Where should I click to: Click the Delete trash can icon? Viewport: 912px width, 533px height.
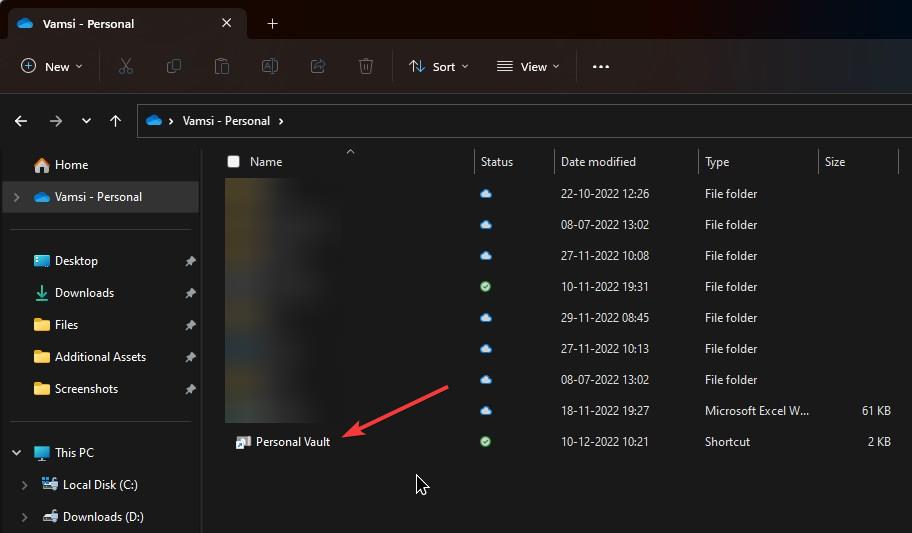click(366, 66)
